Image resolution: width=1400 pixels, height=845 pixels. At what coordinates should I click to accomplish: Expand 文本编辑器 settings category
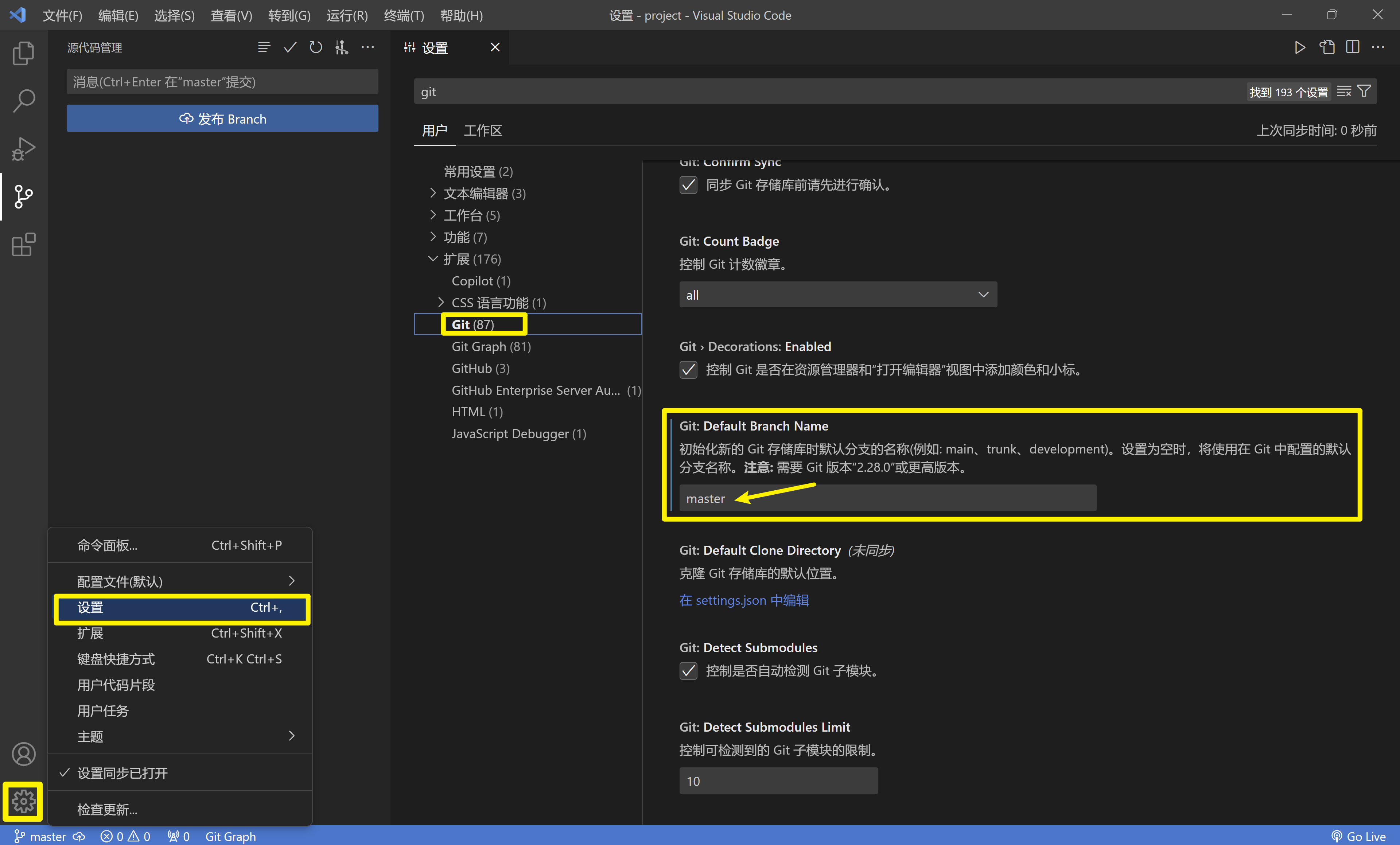click(433, 193)
